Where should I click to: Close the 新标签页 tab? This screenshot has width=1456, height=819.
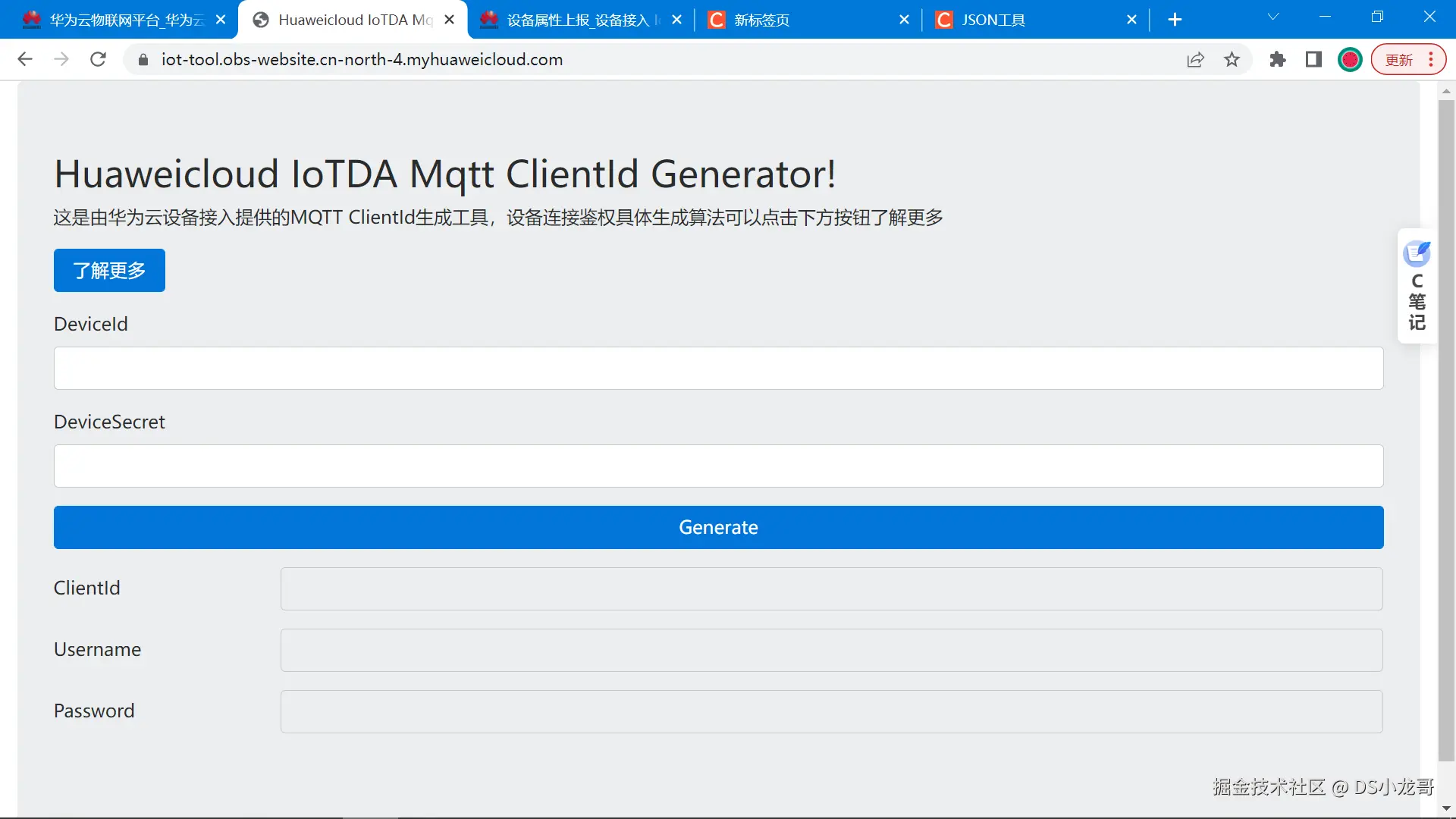904,20
